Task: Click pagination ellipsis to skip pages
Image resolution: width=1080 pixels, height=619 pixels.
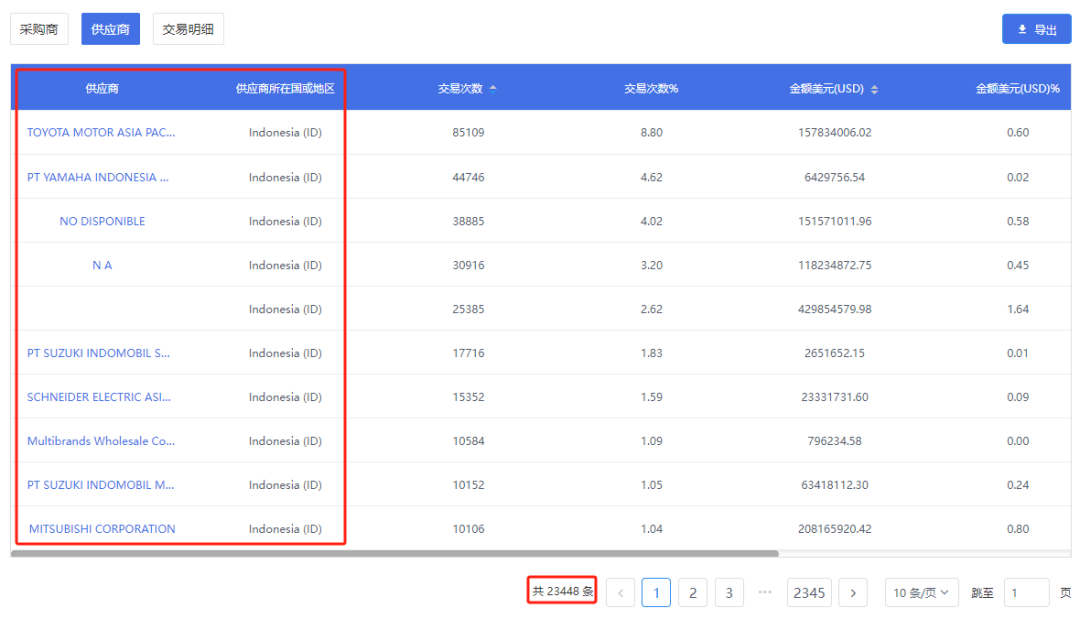Action: pyautogui.click(x=765, y=592)
